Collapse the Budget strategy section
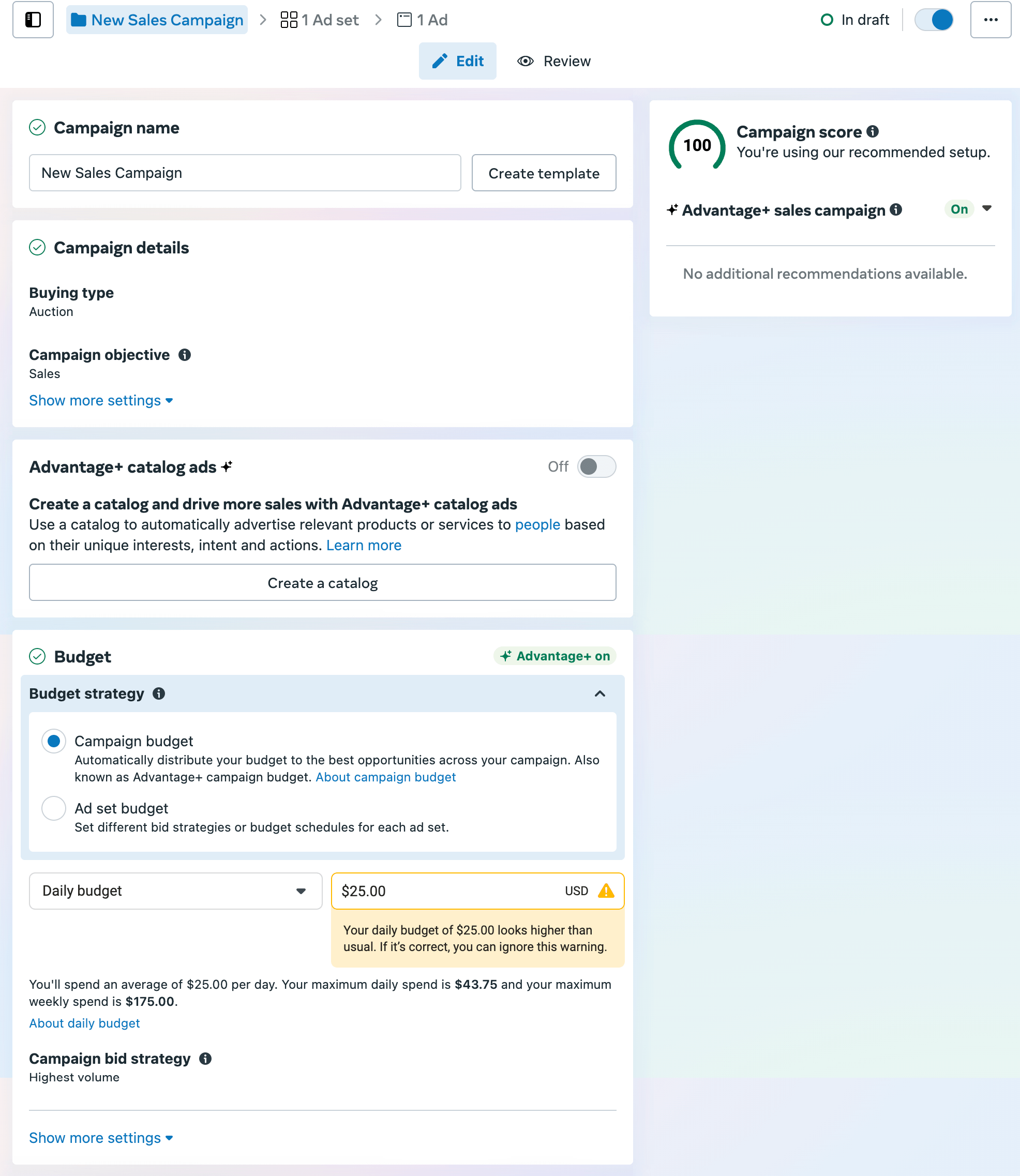Viewport: 1020px width, 1176px height. (x=600, y=693)
